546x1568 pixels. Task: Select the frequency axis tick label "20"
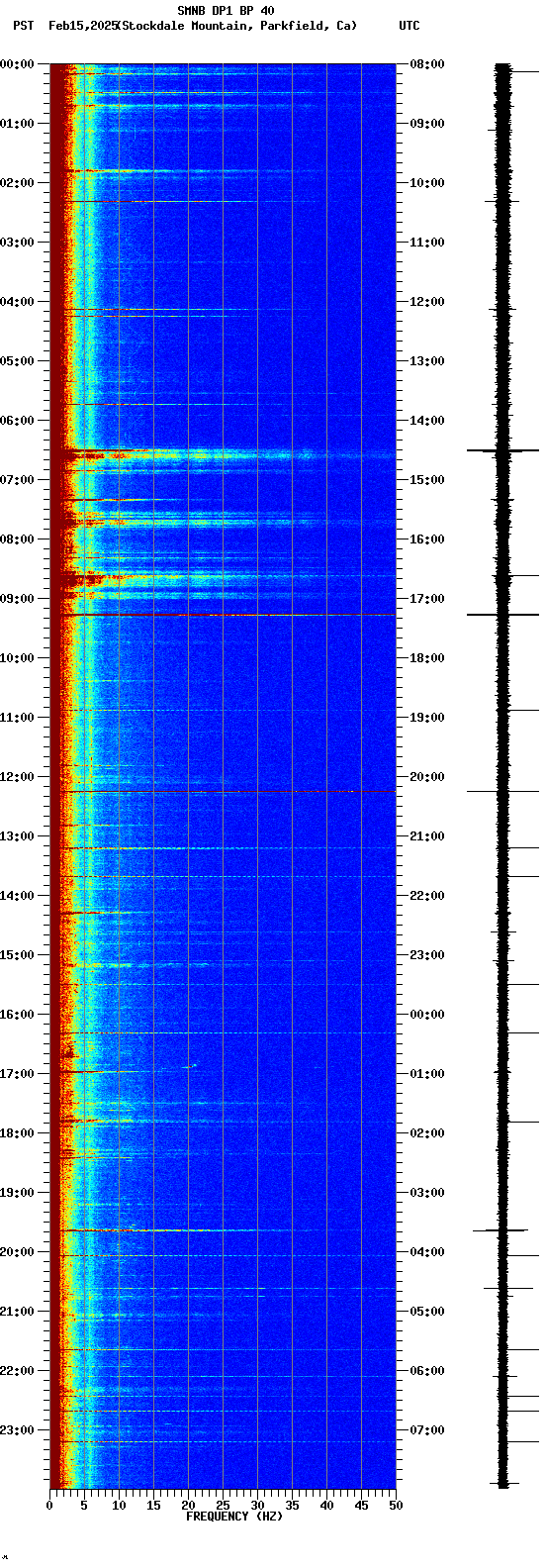point(188,1507)
